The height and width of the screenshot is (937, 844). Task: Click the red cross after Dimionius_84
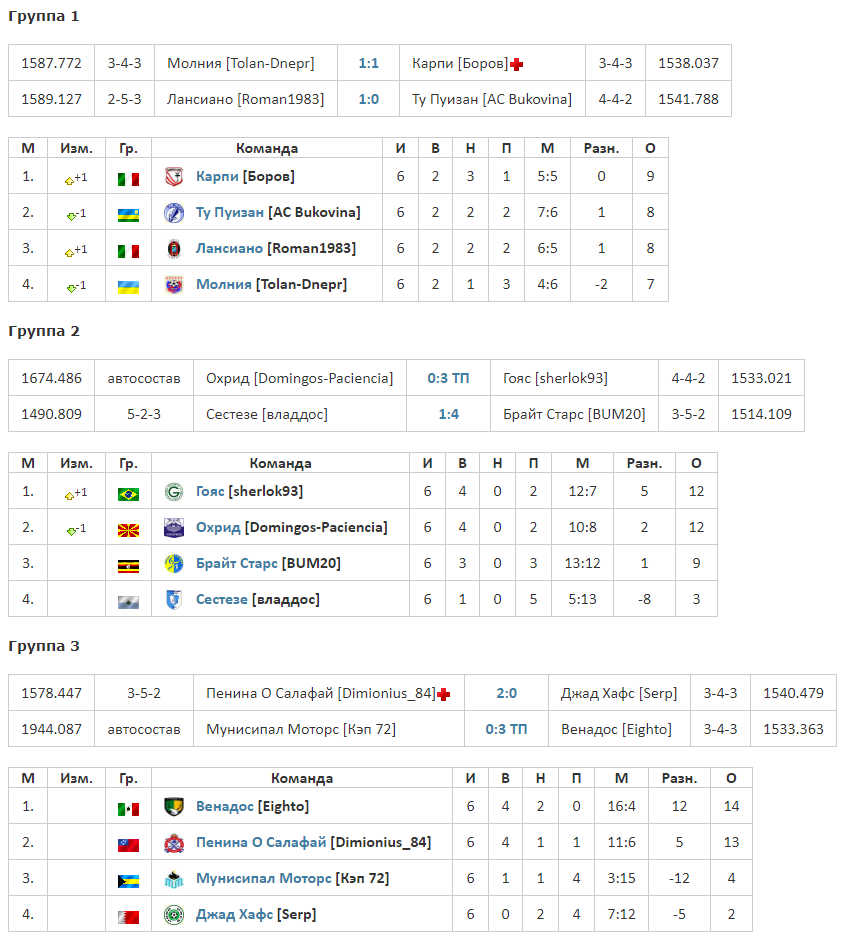(444, 694)
